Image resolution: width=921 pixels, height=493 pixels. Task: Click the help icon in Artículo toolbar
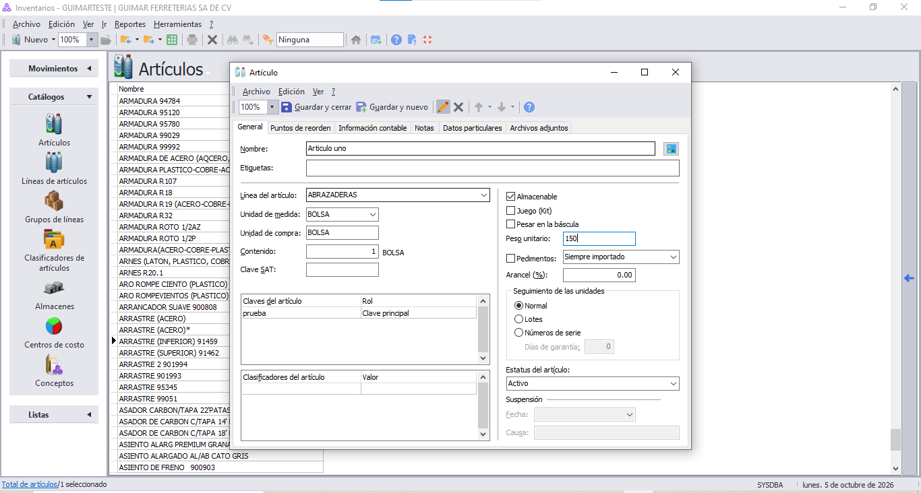(529, 107)
